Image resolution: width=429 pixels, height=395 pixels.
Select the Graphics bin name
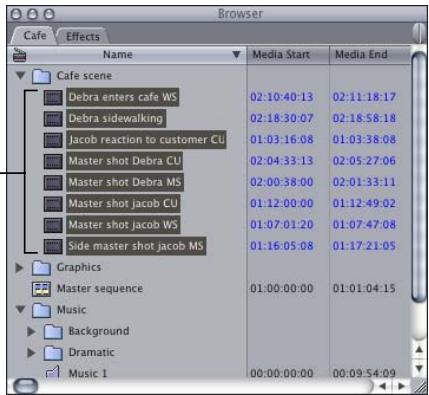79,267
